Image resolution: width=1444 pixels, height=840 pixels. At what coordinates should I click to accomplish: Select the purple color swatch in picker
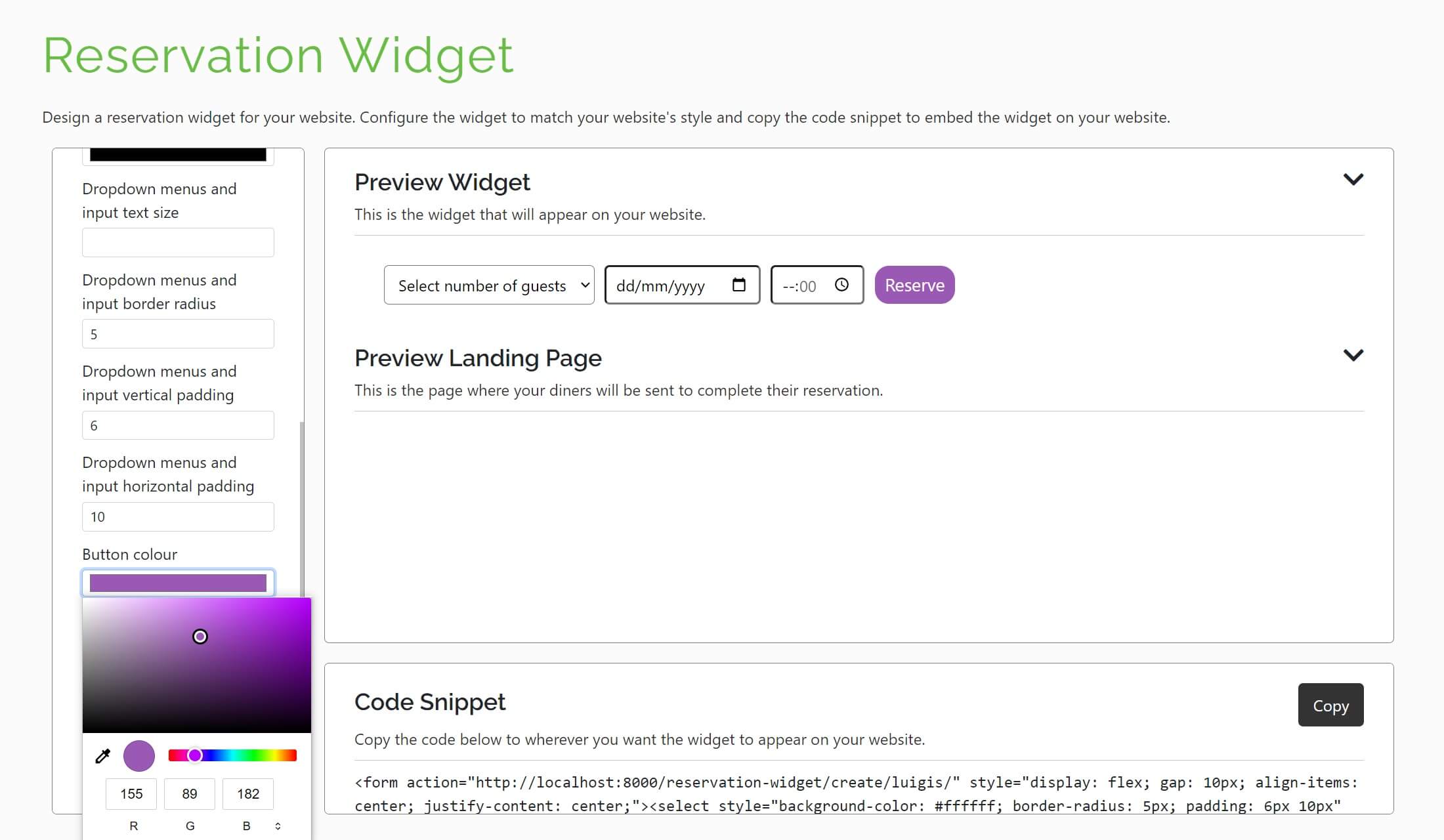tap(138, 756)
